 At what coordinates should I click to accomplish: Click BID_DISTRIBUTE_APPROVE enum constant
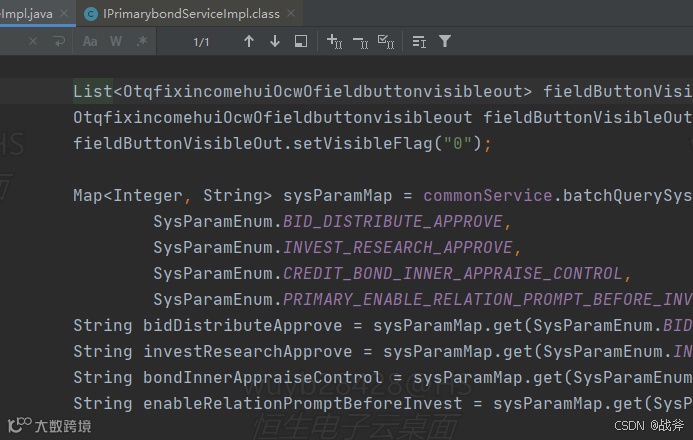click(392, 221)
